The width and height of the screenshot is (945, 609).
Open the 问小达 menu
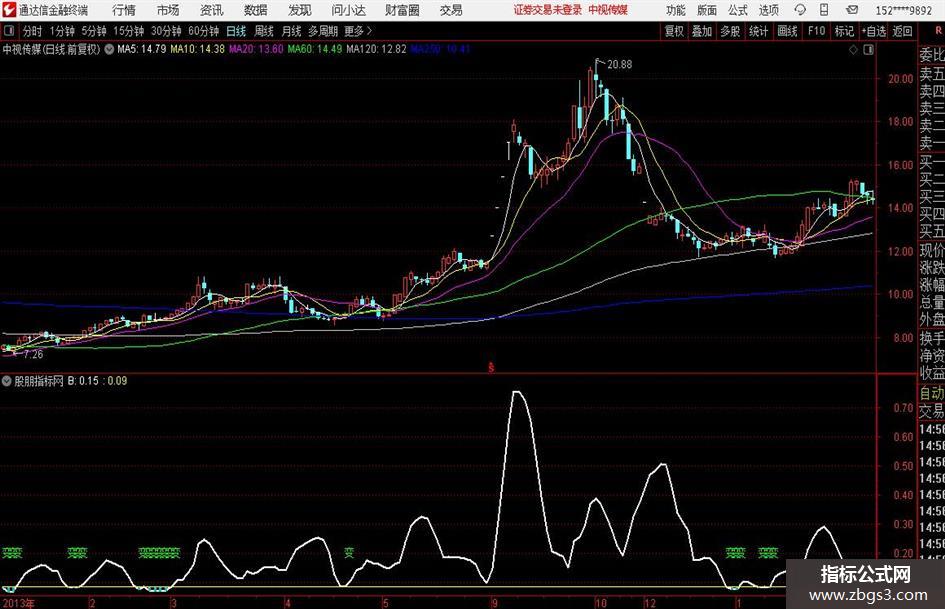pyautogui.click(x=348, y=10)
